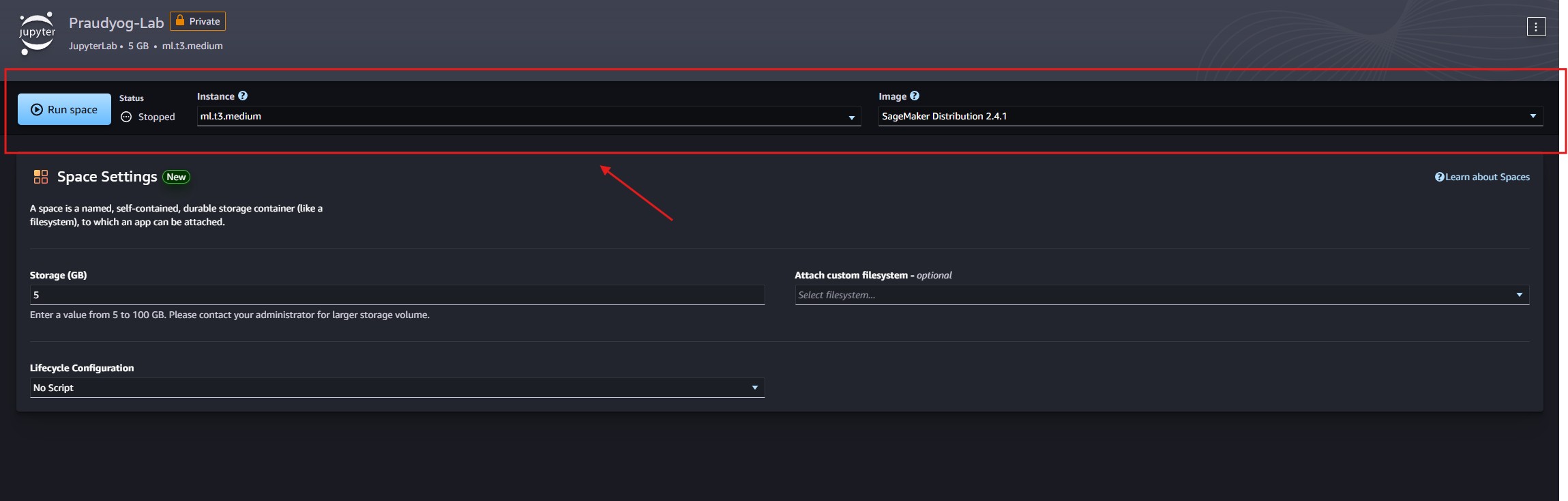Click the question icon before Learn about Spaces
Viewport: 1568px width, 501px height.
pyautogui.click(x=1439, y=177)
